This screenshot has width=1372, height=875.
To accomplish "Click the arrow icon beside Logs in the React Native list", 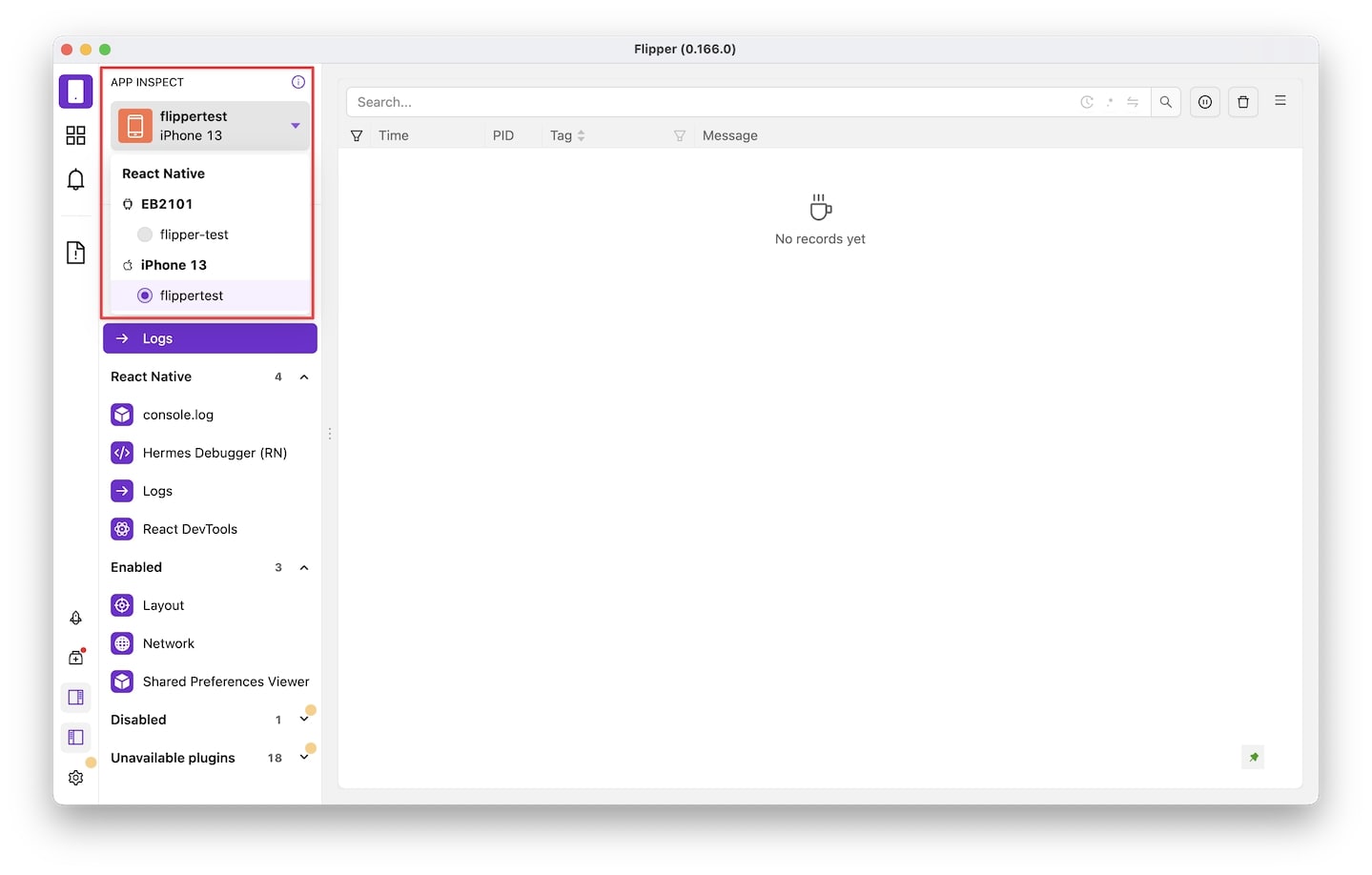I will 122,491.
